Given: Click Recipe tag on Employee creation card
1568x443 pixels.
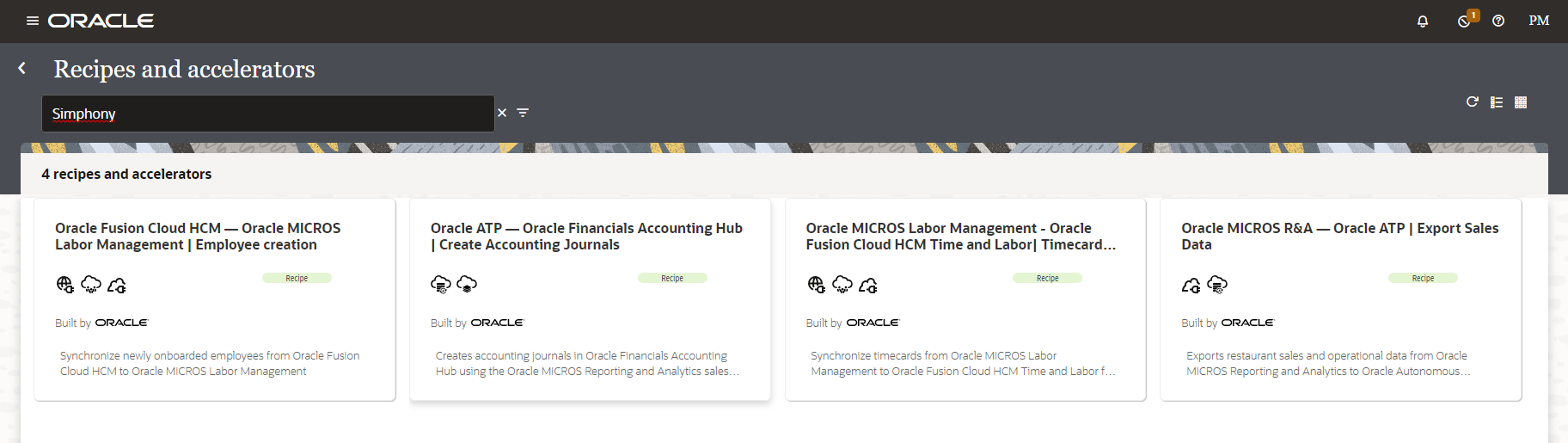Looking at the screenshot, I should coord(297,278).
